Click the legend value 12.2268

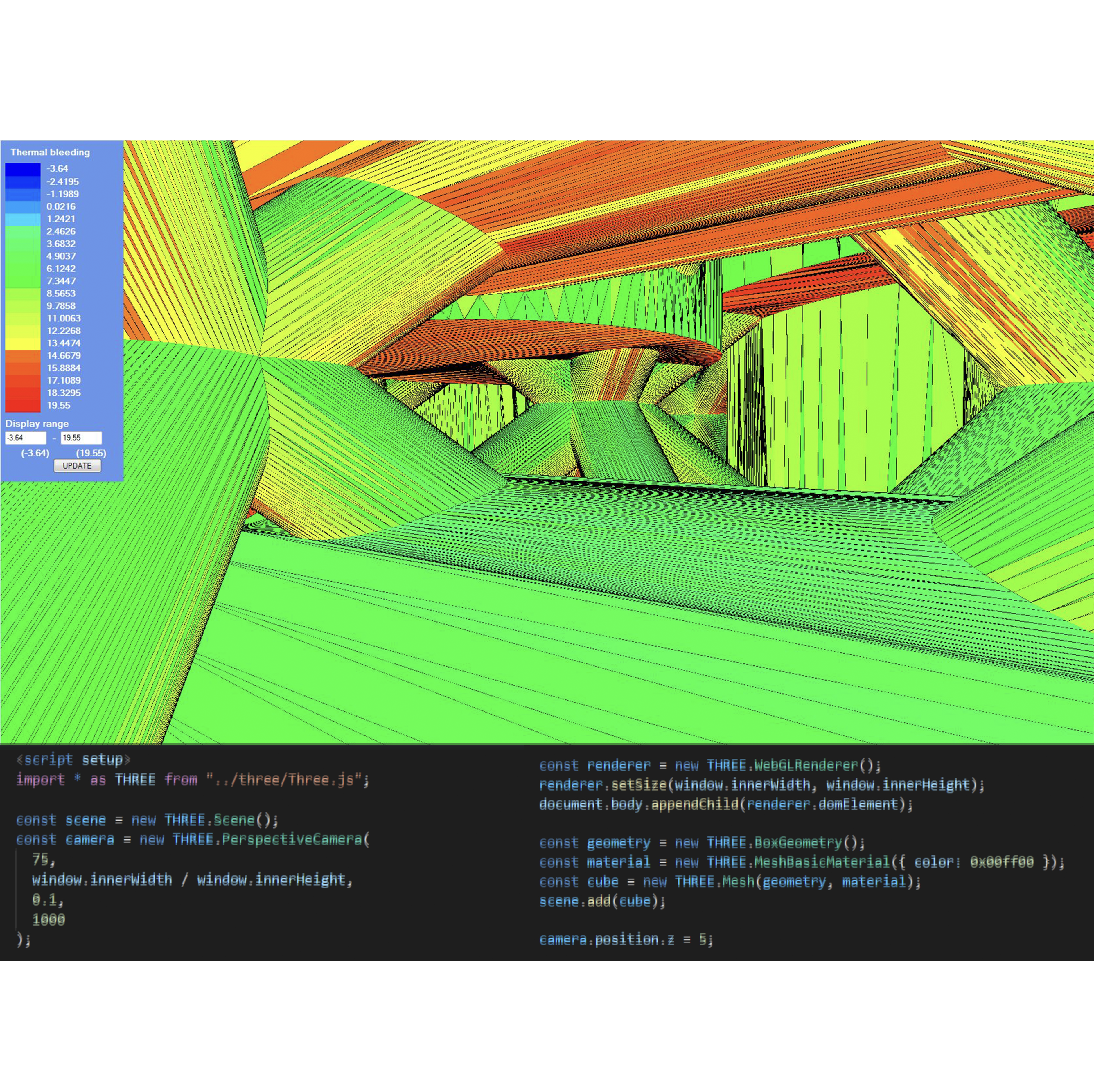click(64, 331)
